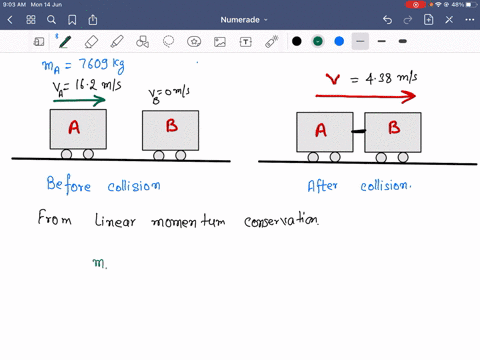Choose the green pen color
The width and height of the screenshot is (480, 360).
point(318,41)
